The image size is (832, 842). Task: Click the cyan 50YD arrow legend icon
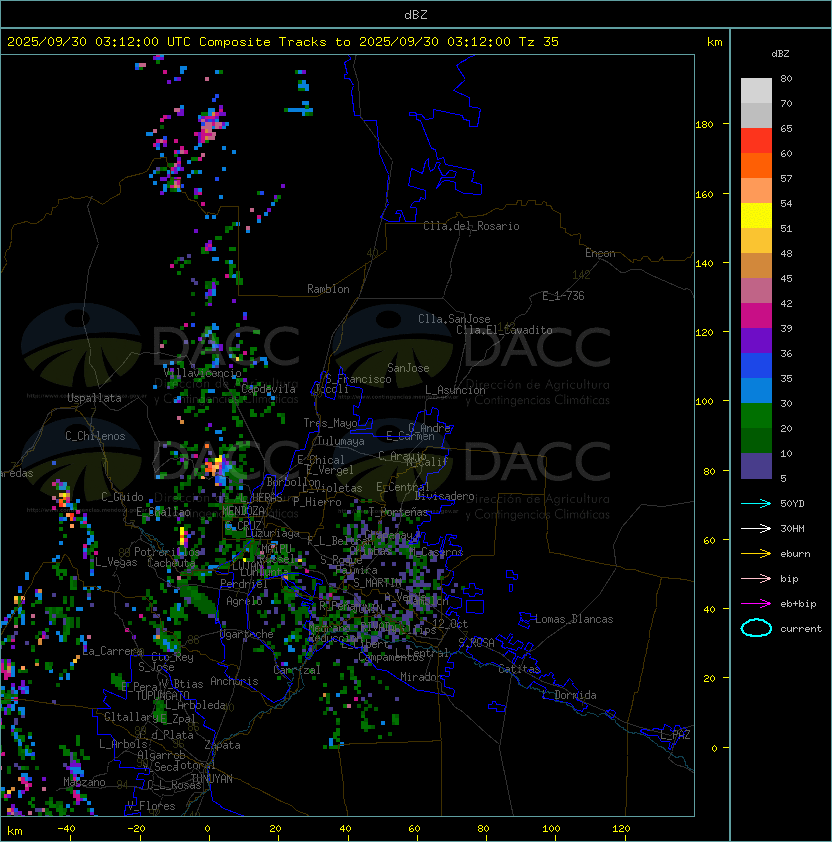(756, 504)
